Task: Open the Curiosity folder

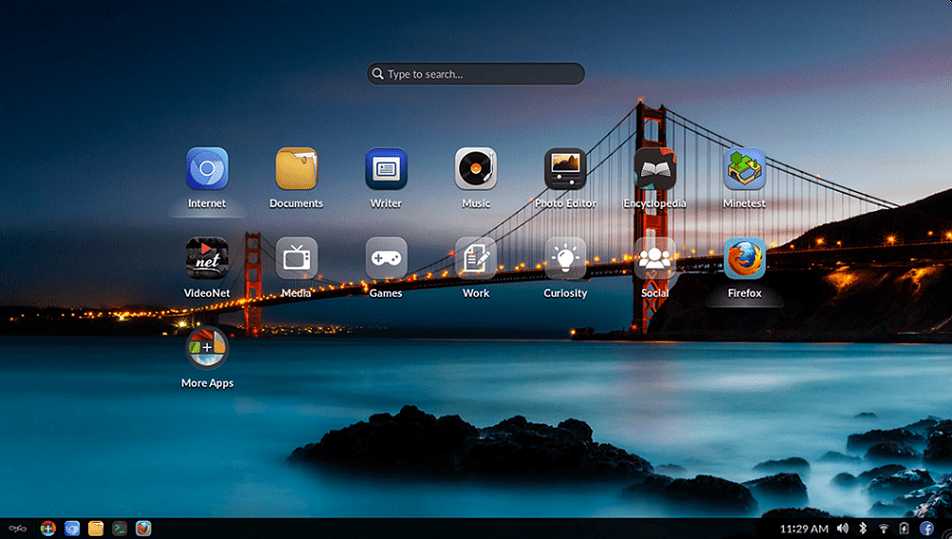Action: (x=565, y=258)
